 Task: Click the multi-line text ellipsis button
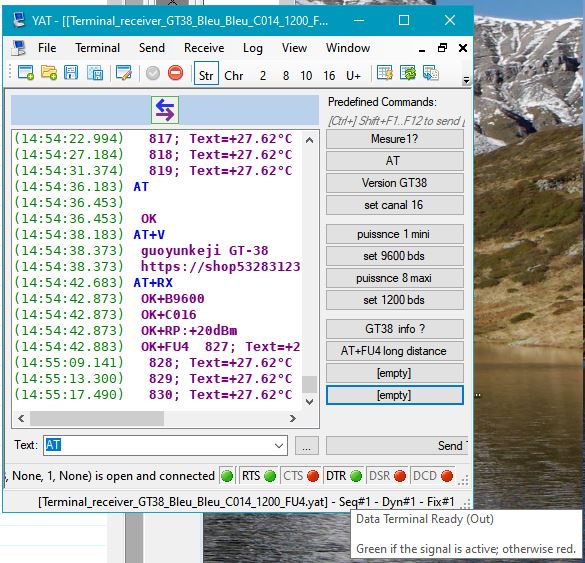(x=307, y=445)
